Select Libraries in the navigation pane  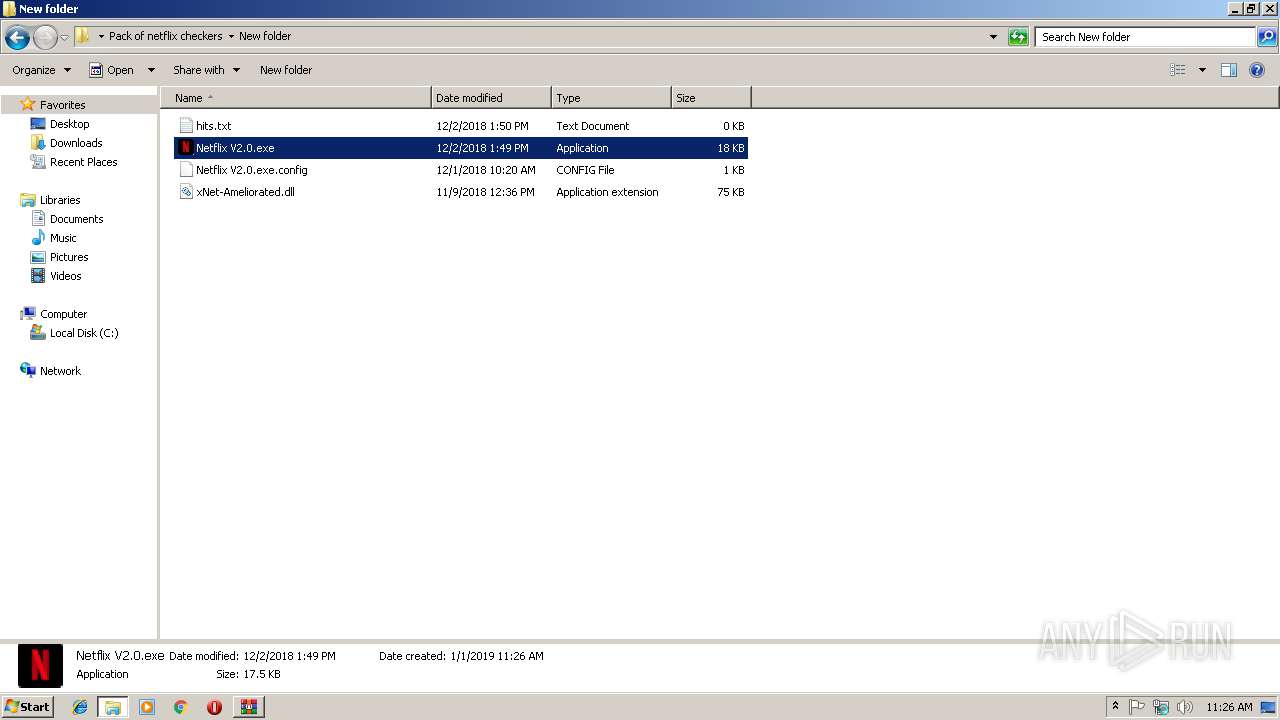pos(60,200)
